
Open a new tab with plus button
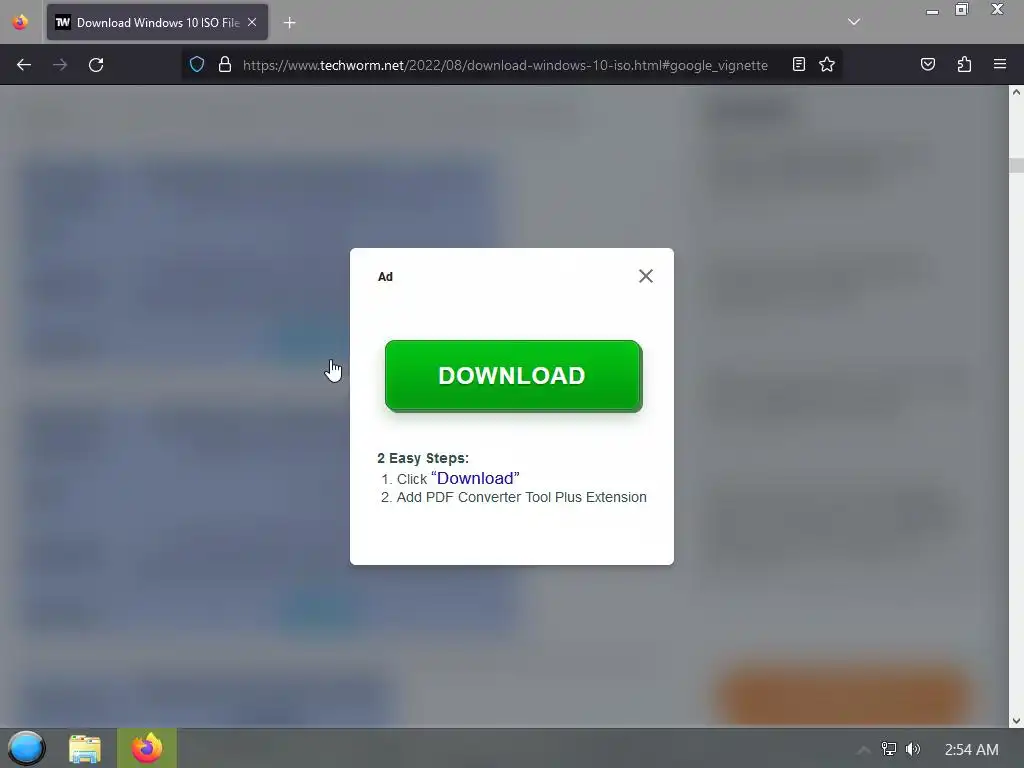click(289, 23)
